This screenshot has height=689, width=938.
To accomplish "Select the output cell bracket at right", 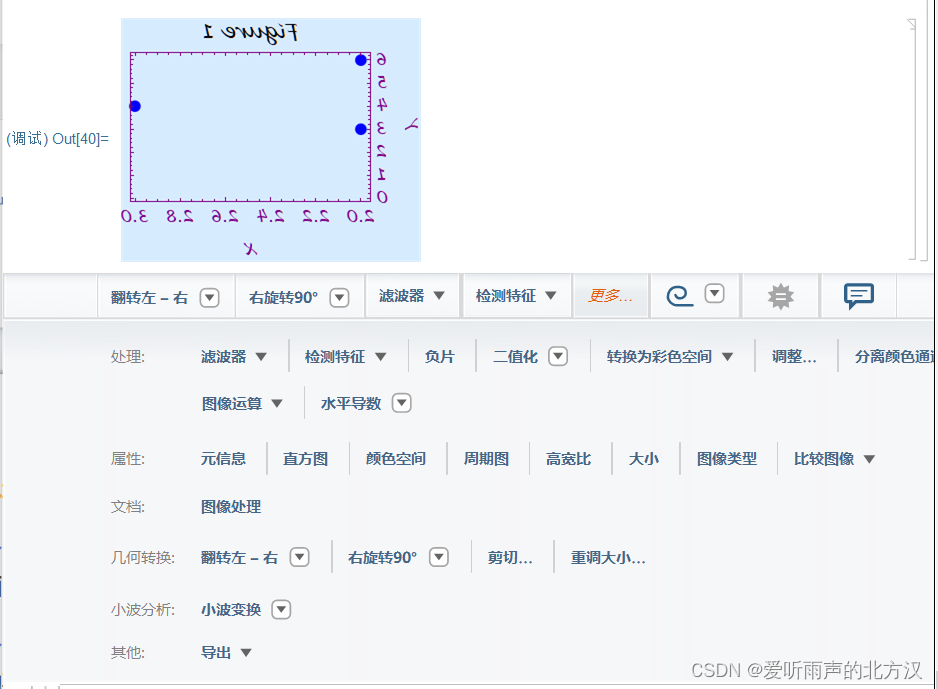I will [x=912, y=140].
